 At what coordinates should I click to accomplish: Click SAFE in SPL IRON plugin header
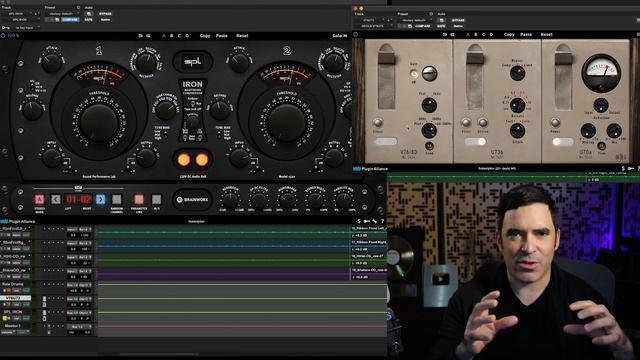coord(88,19)
